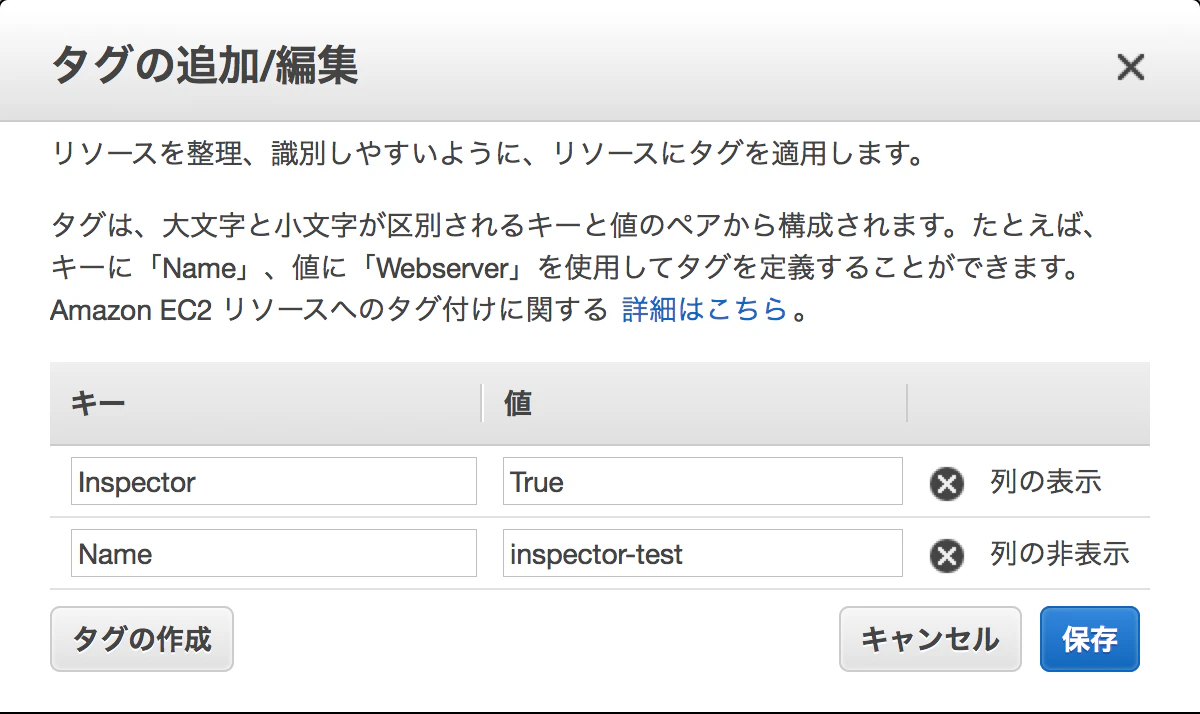Viewport: 1200px width, 714px height.
Task: Click the Inspector key input field
Action: pyautogui.click(x=273, y=481)
